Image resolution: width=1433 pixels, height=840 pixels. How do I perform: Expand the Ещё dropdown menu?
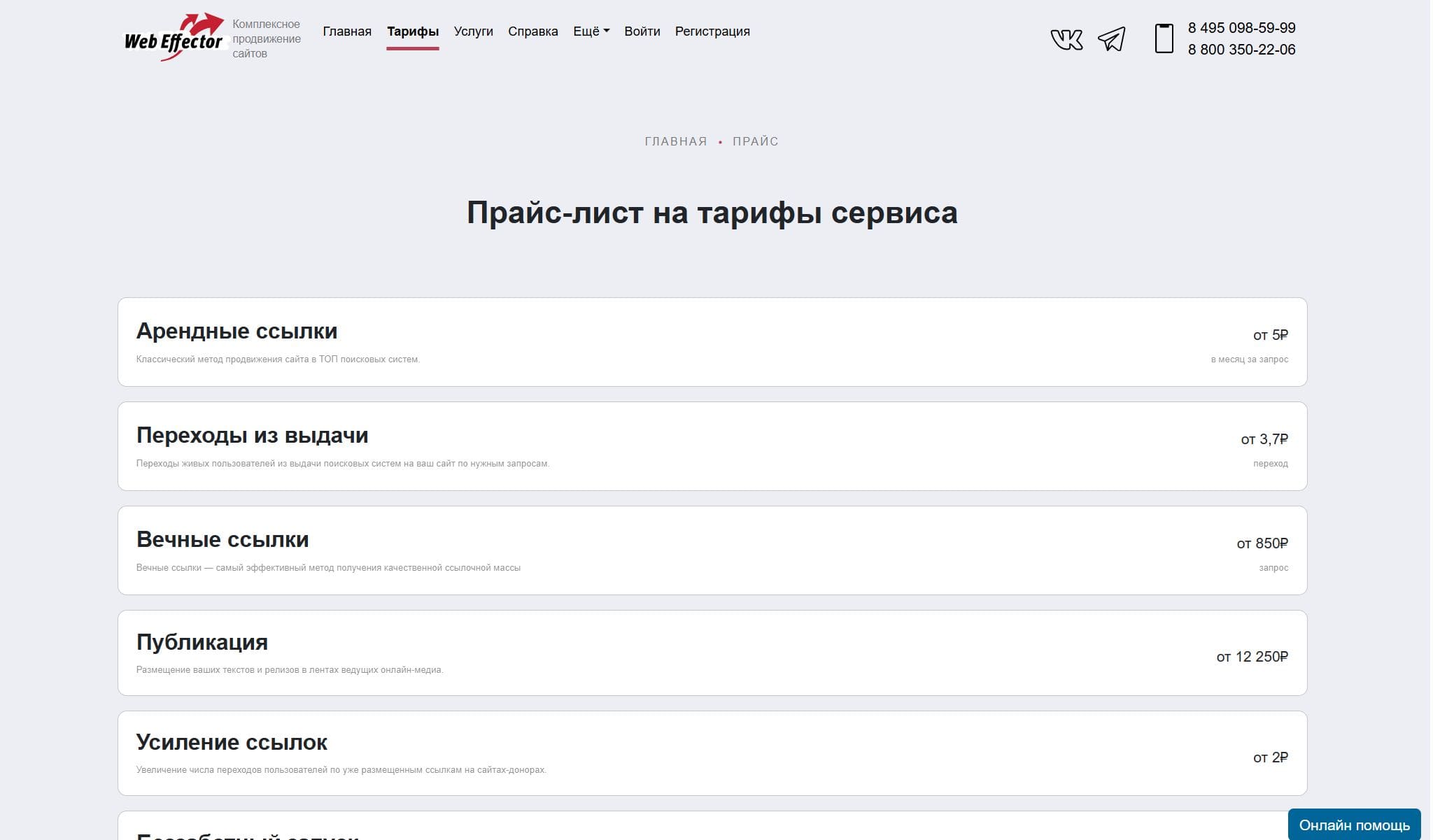[x=591, y=31]
